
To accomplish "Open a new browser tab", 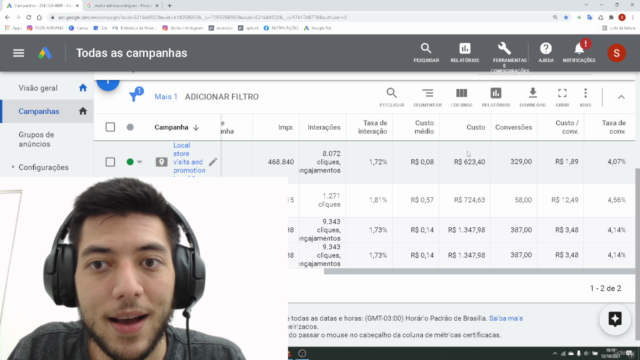I will [169, 6].
